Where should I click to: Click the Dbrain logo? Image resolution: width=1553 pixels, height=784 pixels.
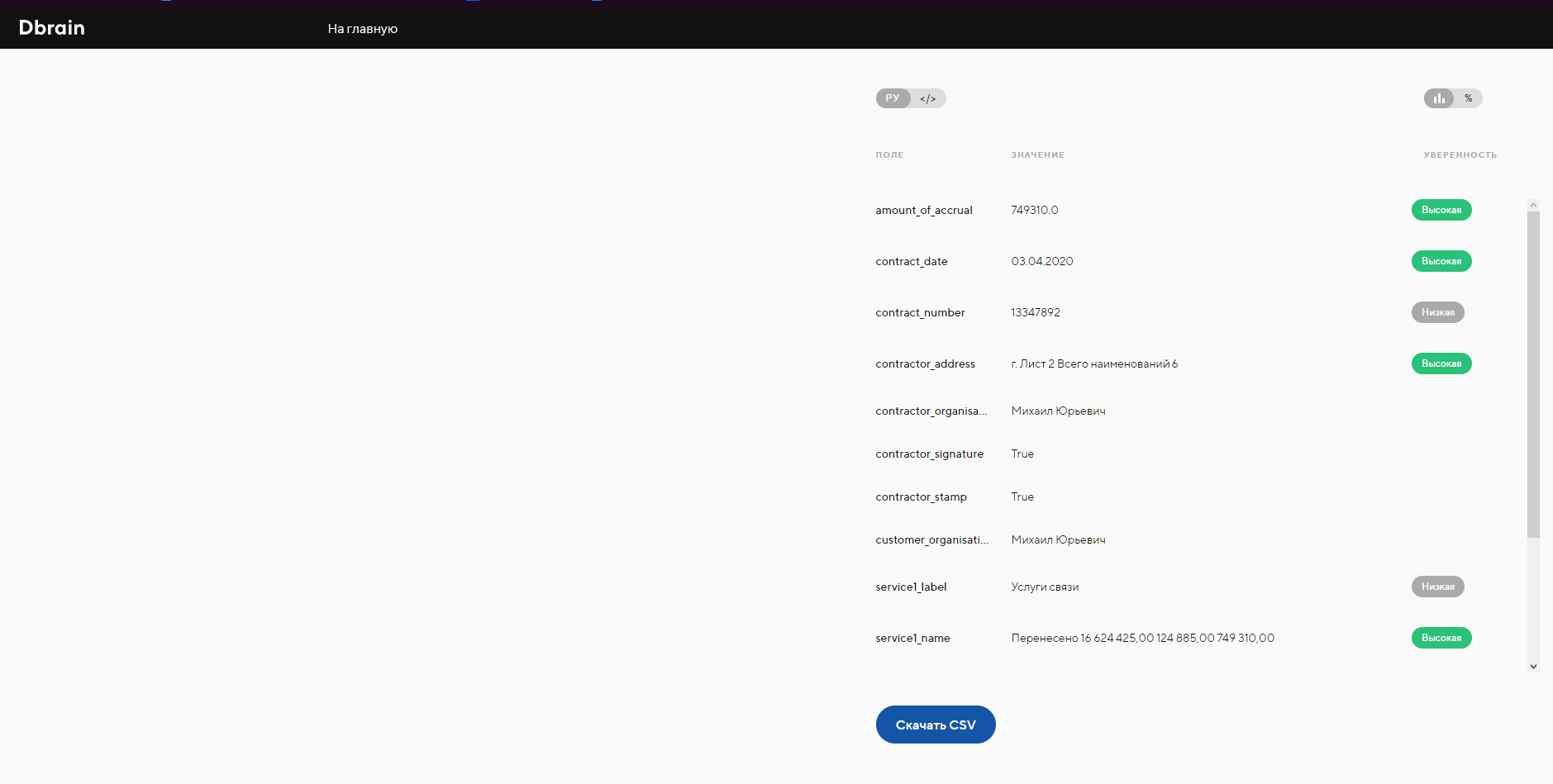(x=52, y=27)
